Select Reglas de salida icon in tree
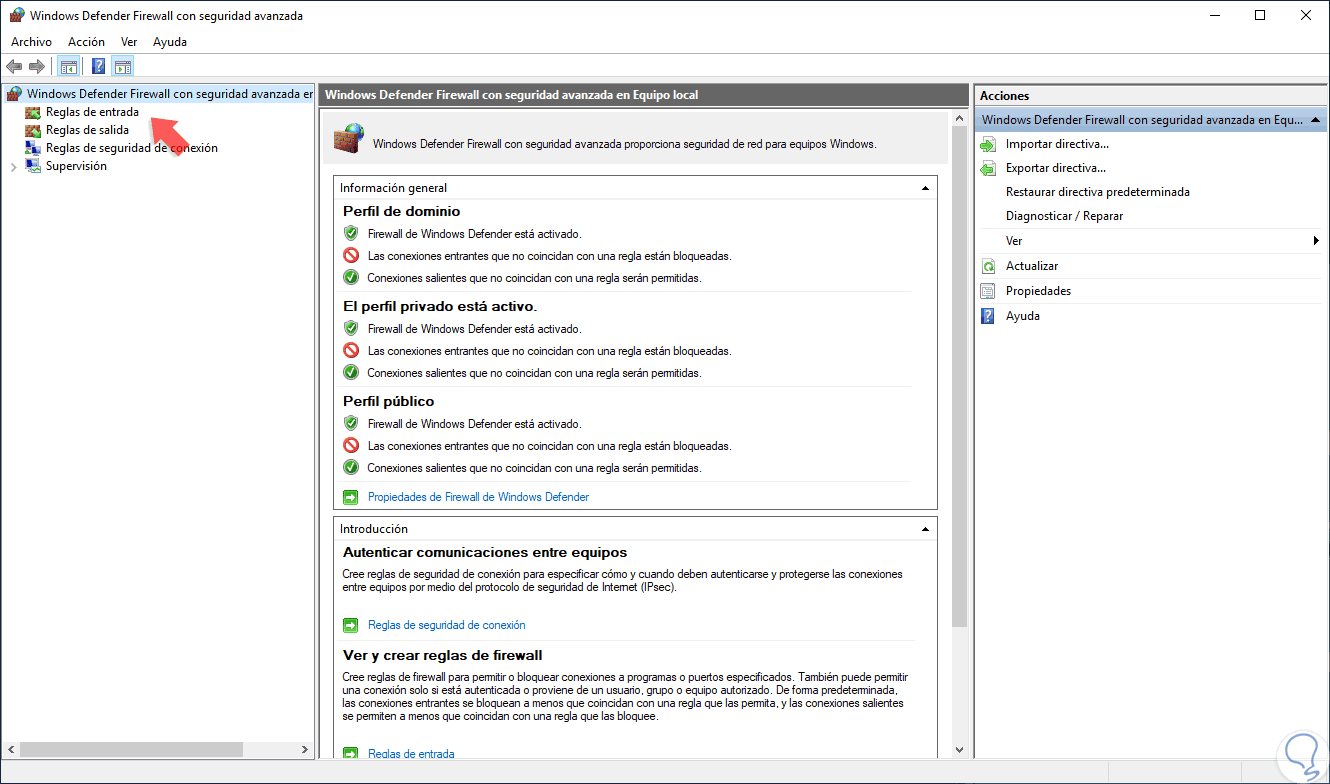The image size is (1330, 784). [x=33, y=130]
